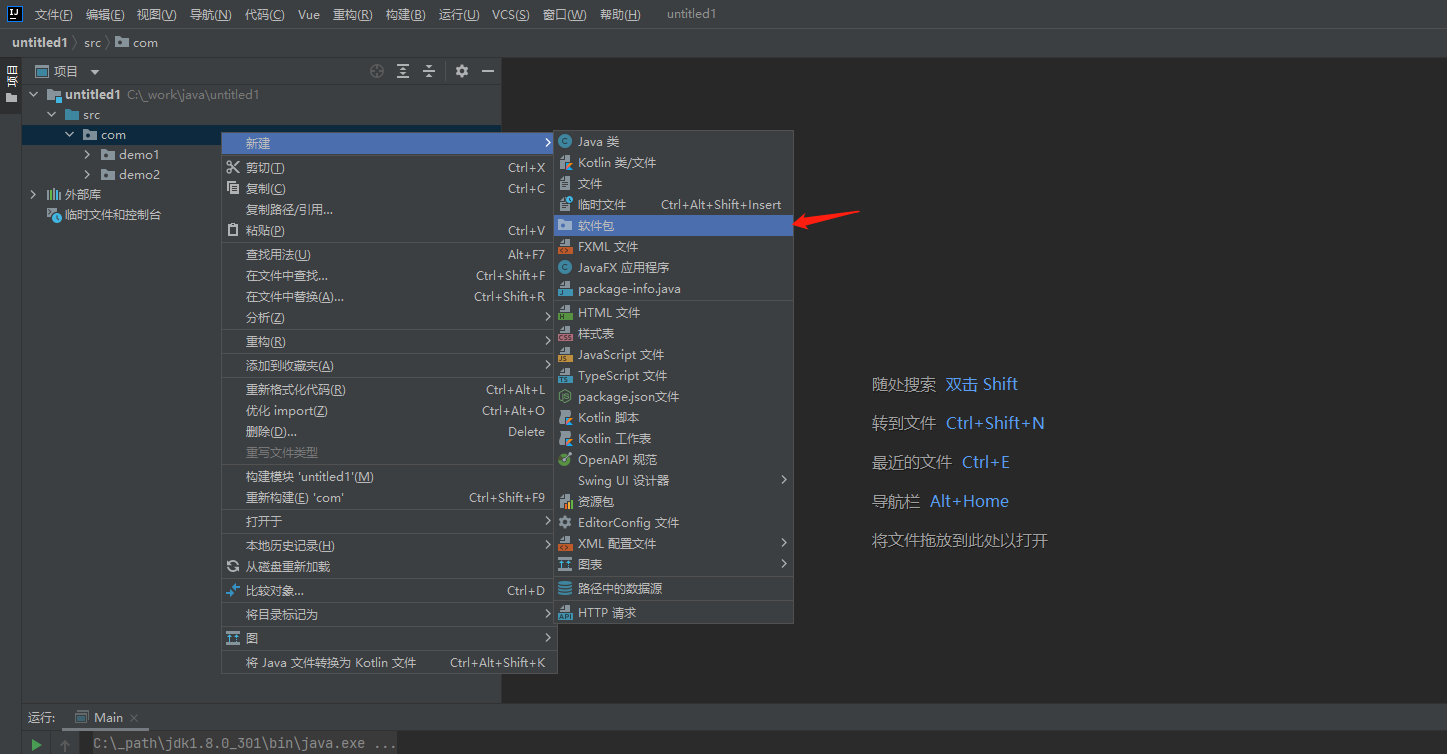Expand the demo1 package
The image size is (1447, 754).
pyautogui.click(x=88, y=155)
